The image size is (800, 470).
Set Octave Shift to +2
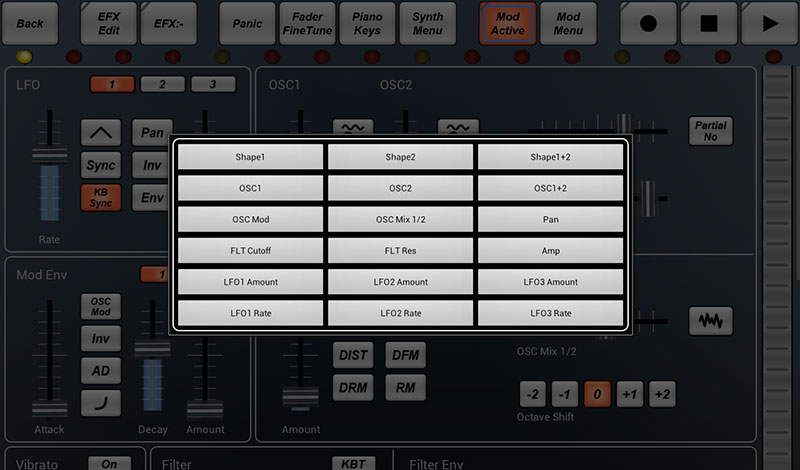click(662, 394)
